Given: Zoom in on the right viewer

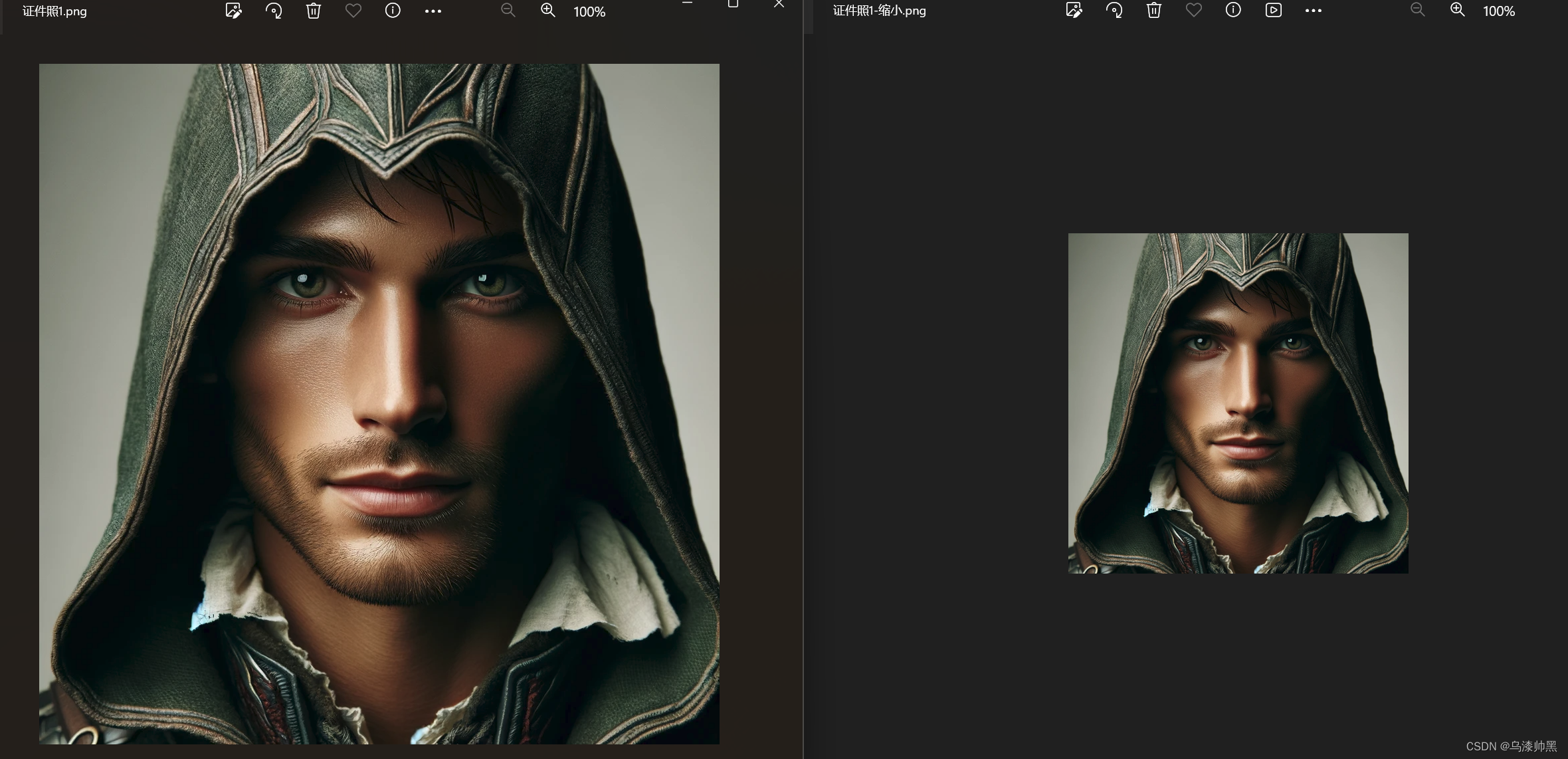Looking at the screenshot, I should [x=1458, y=11].
